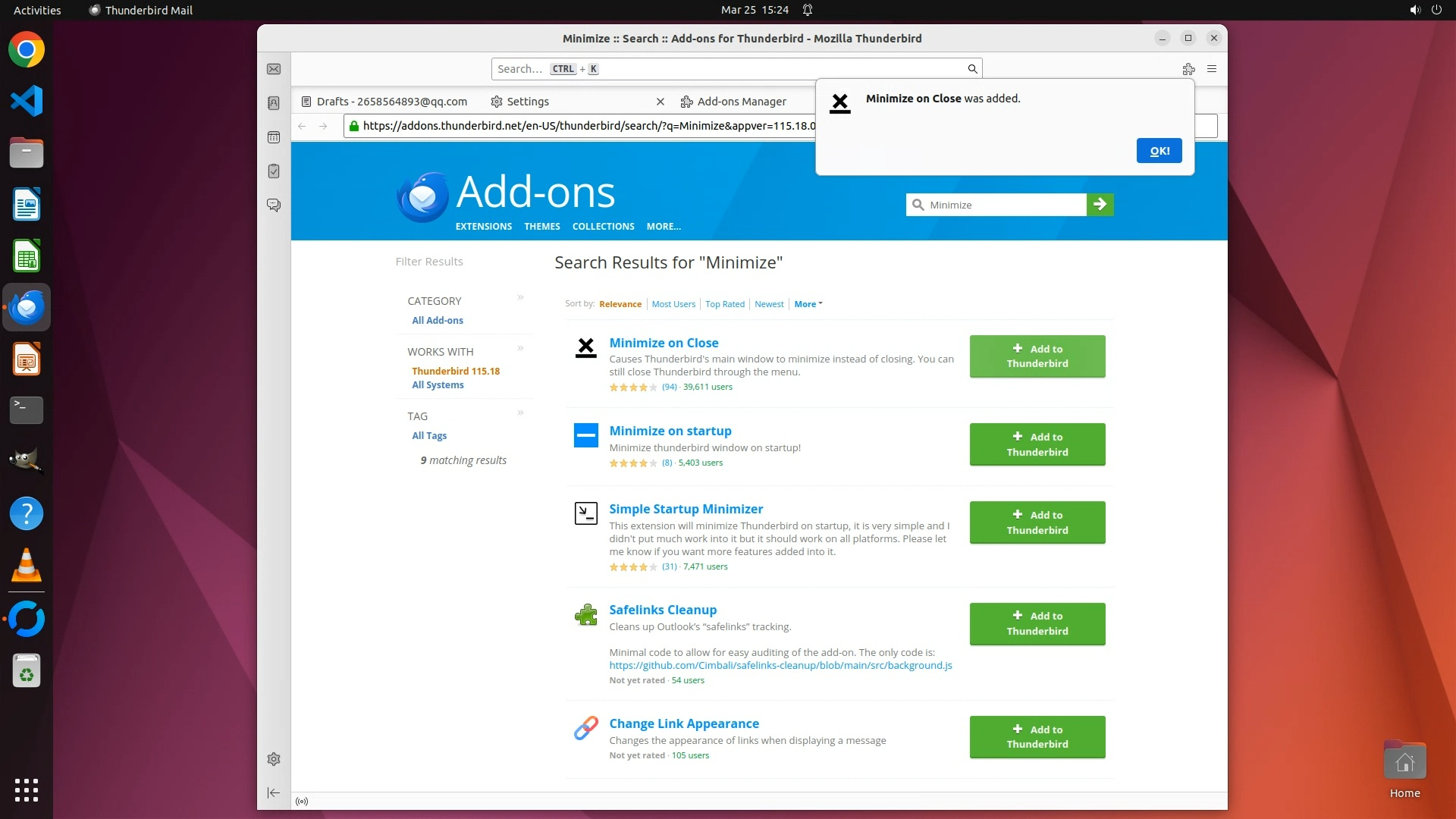Screen dimensions: 1456x819
Task: Open the Tasks sidebar icon
Action: coord(274,171)
